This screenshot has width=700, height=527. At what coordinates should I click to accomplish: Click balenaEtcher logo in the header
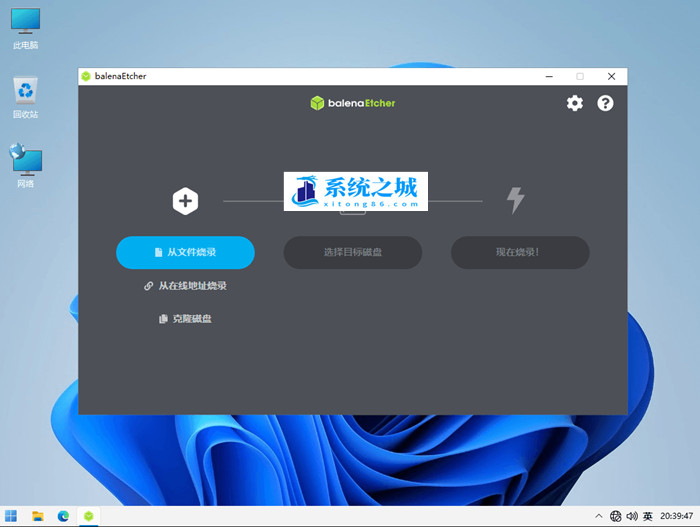(x=353, y=103)
